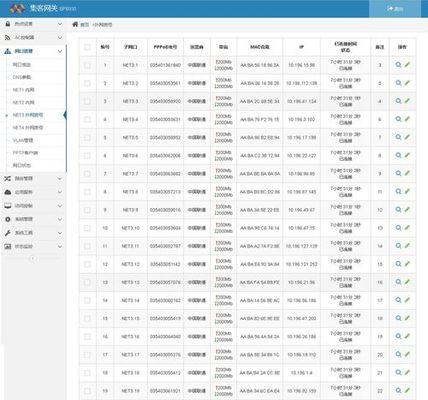Click the NET3.14 sub-interface cell
The image size is (428, 400).
click(x=130, y=300)
